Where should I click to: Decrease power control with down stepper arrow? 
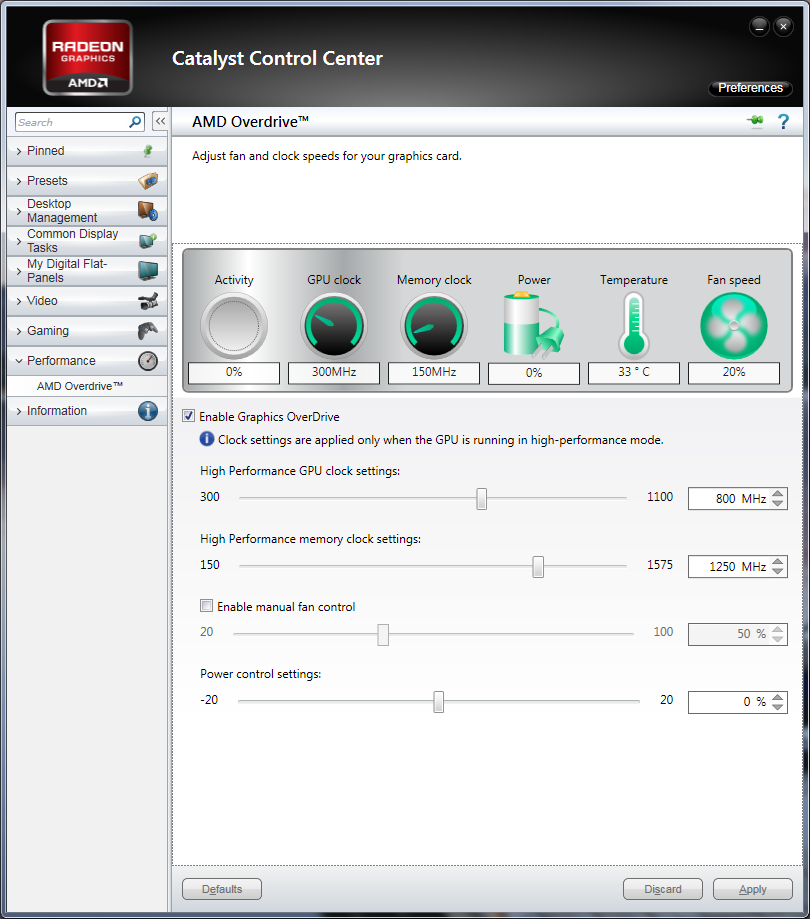[x=778, y=707]
